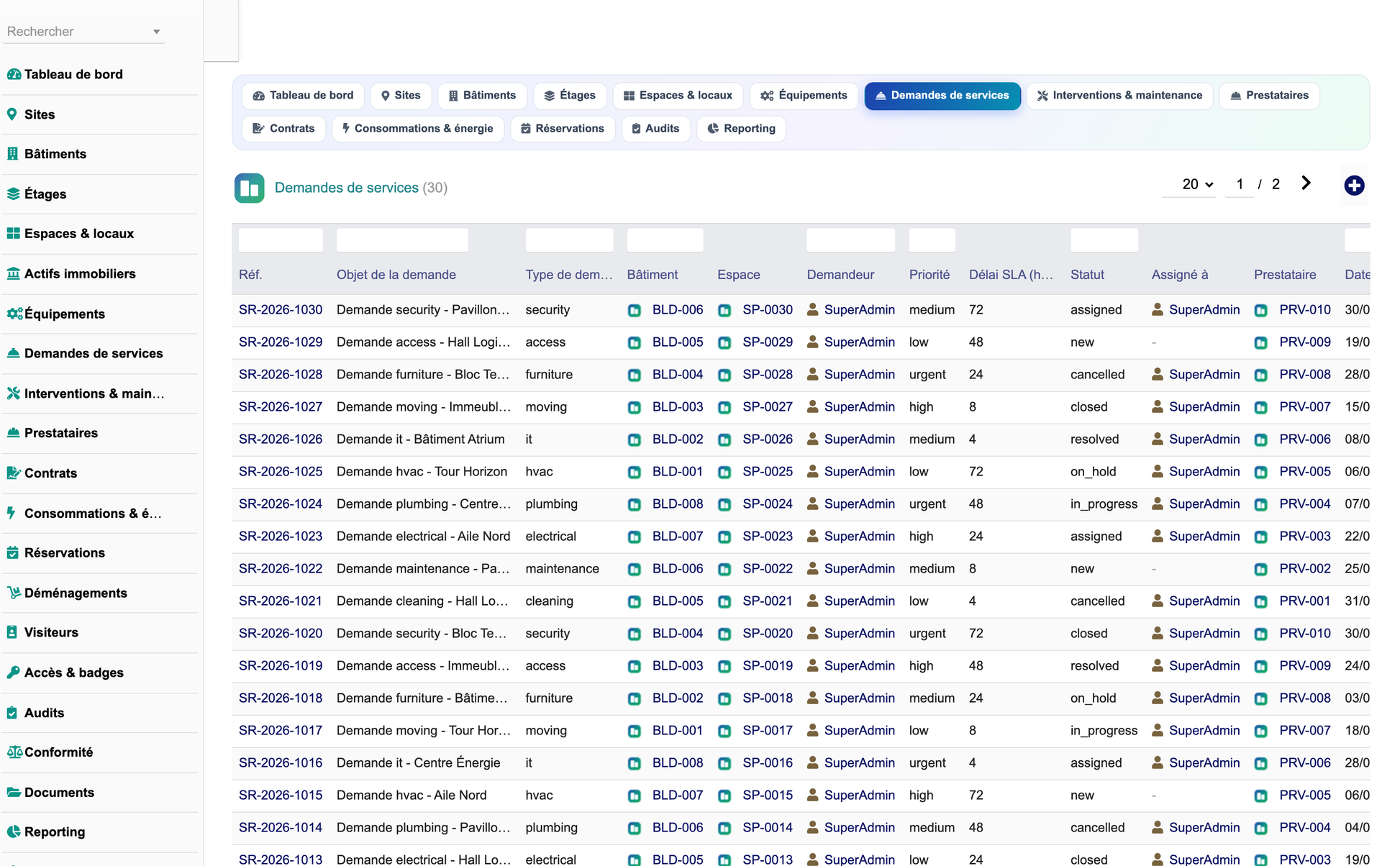Click the Étages layers icon in sidebar
The width and height of the screenshot is (1400, 866).
pos(14,193)
